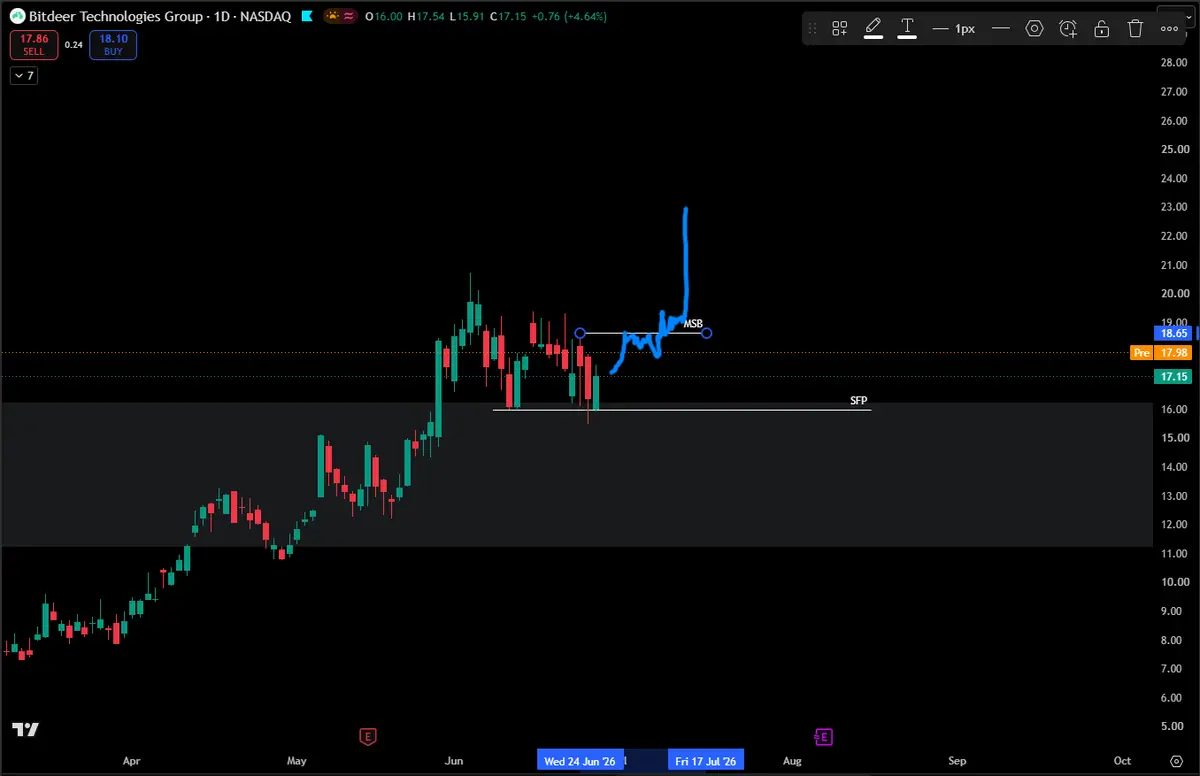The height and width of the screenshot is (776, 1200).
Task: Open drawing settings hexagon icon
Action: pos(1034,28)
